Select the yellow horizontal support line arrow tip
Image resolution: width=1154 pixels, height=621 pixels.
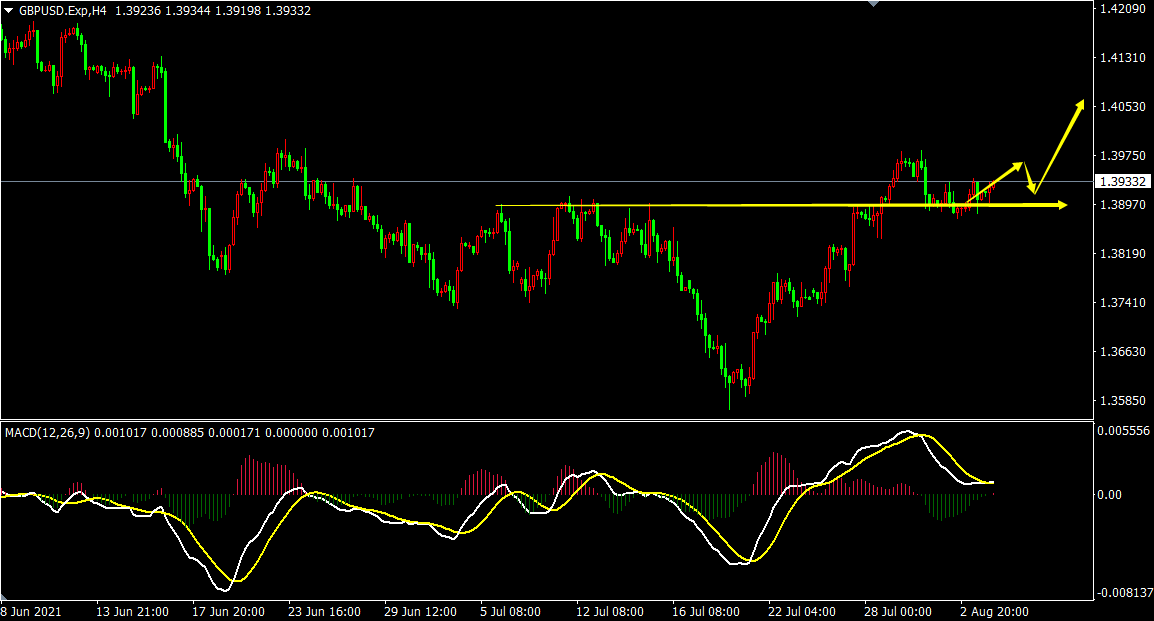click(x=1062, y=205)
